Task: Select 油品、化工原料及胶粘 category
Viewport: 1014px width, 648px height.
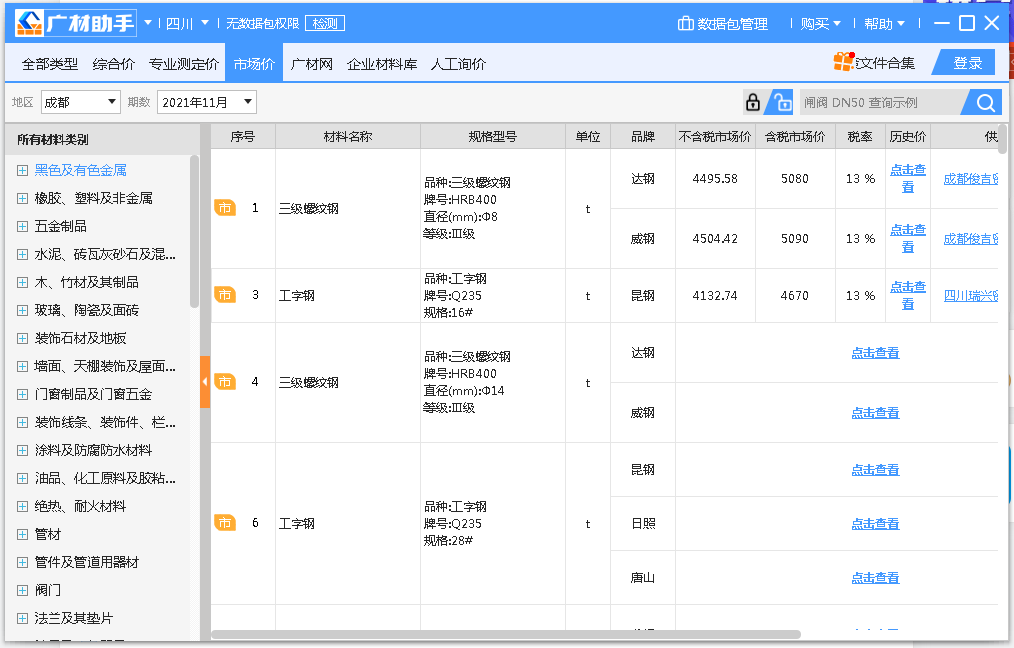Action: (x=105, y=479)
